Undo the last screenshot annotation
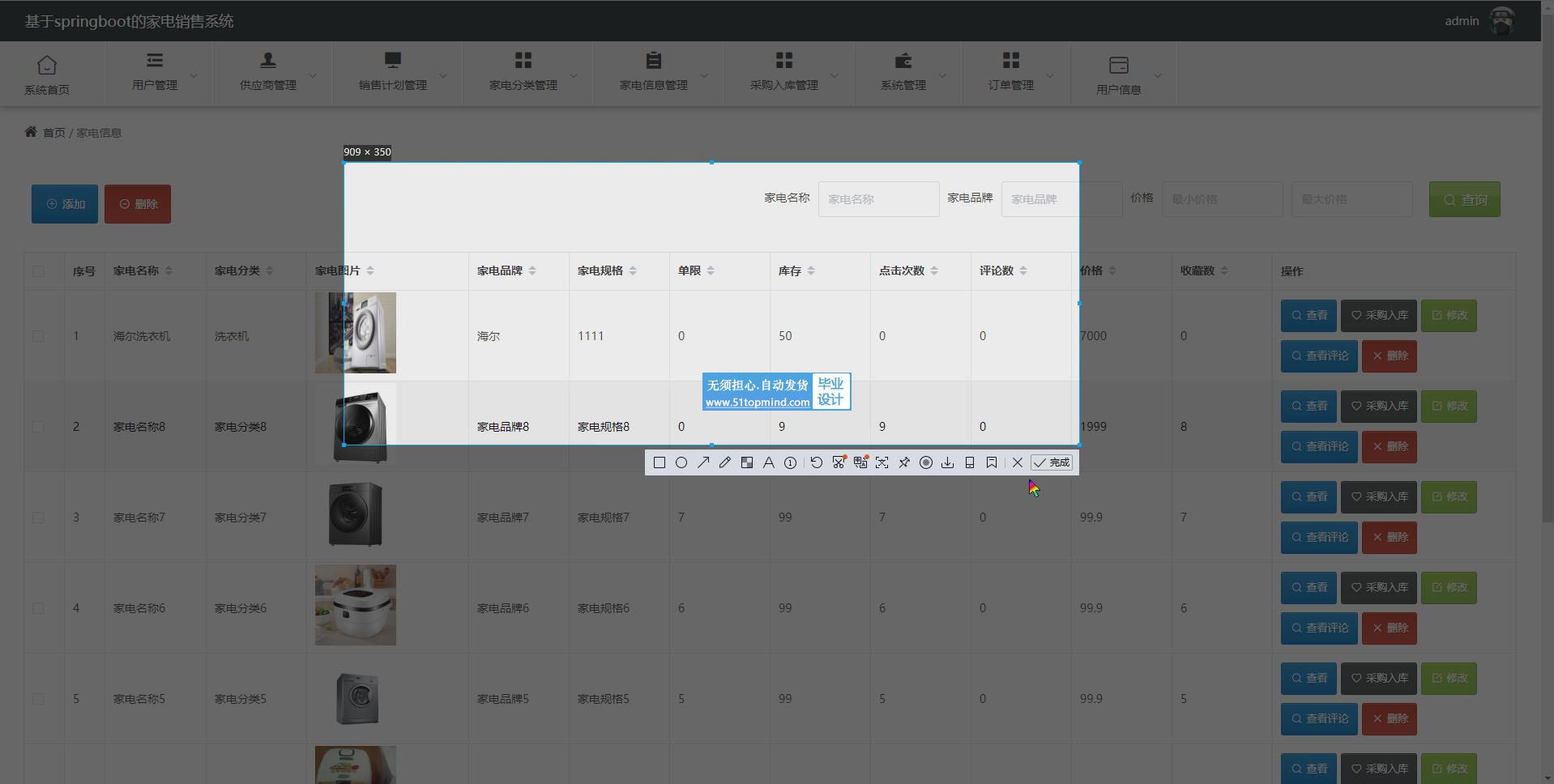1554x784 pixels. point(817,462)
